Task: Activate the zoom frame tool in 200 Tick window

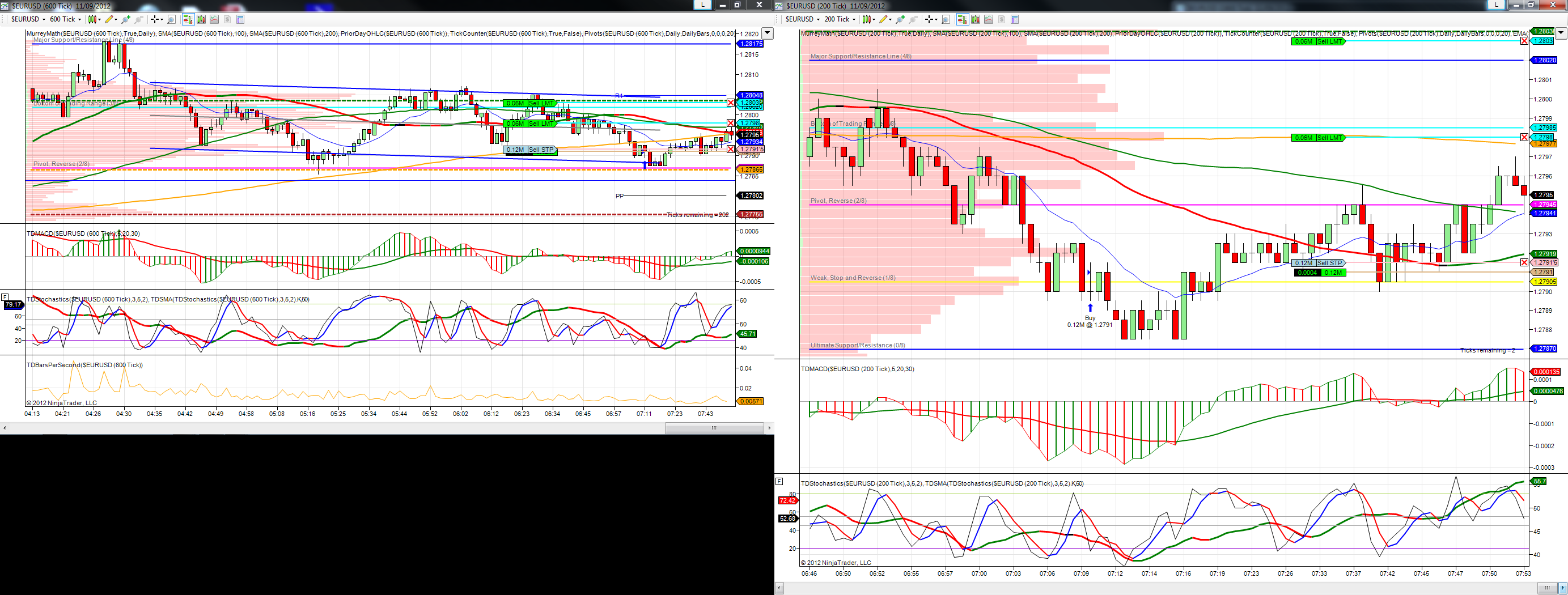Action: [946, 19]
